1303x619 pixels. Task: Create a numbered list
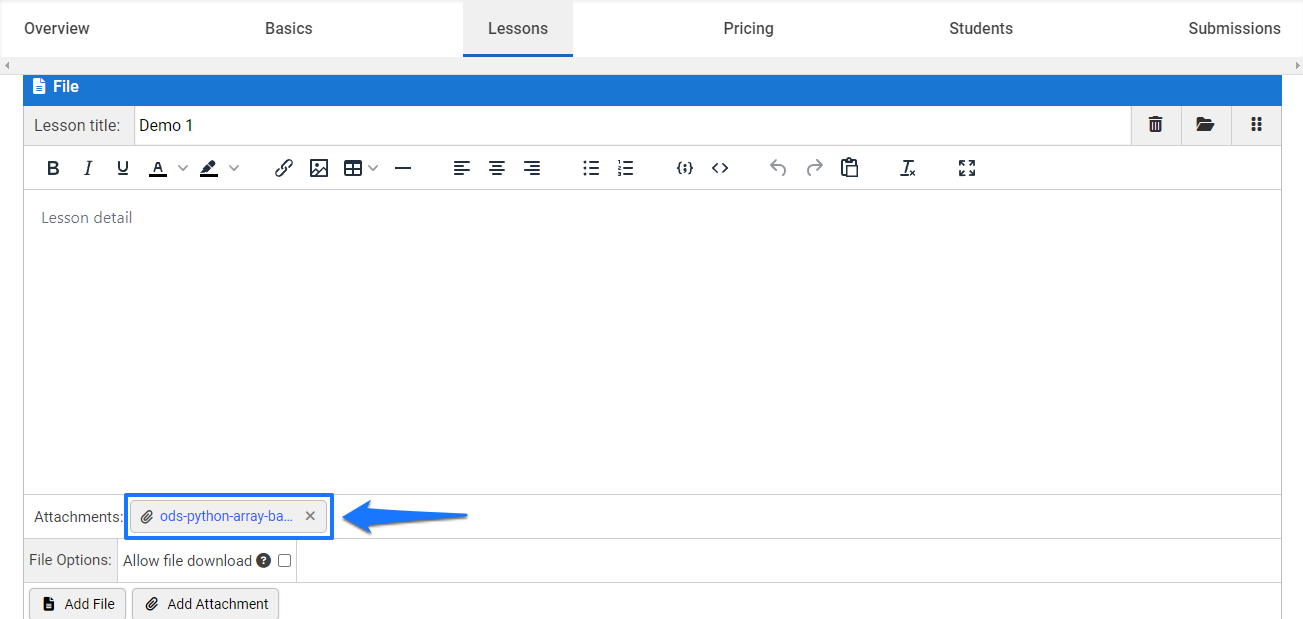tap(626, 168)
